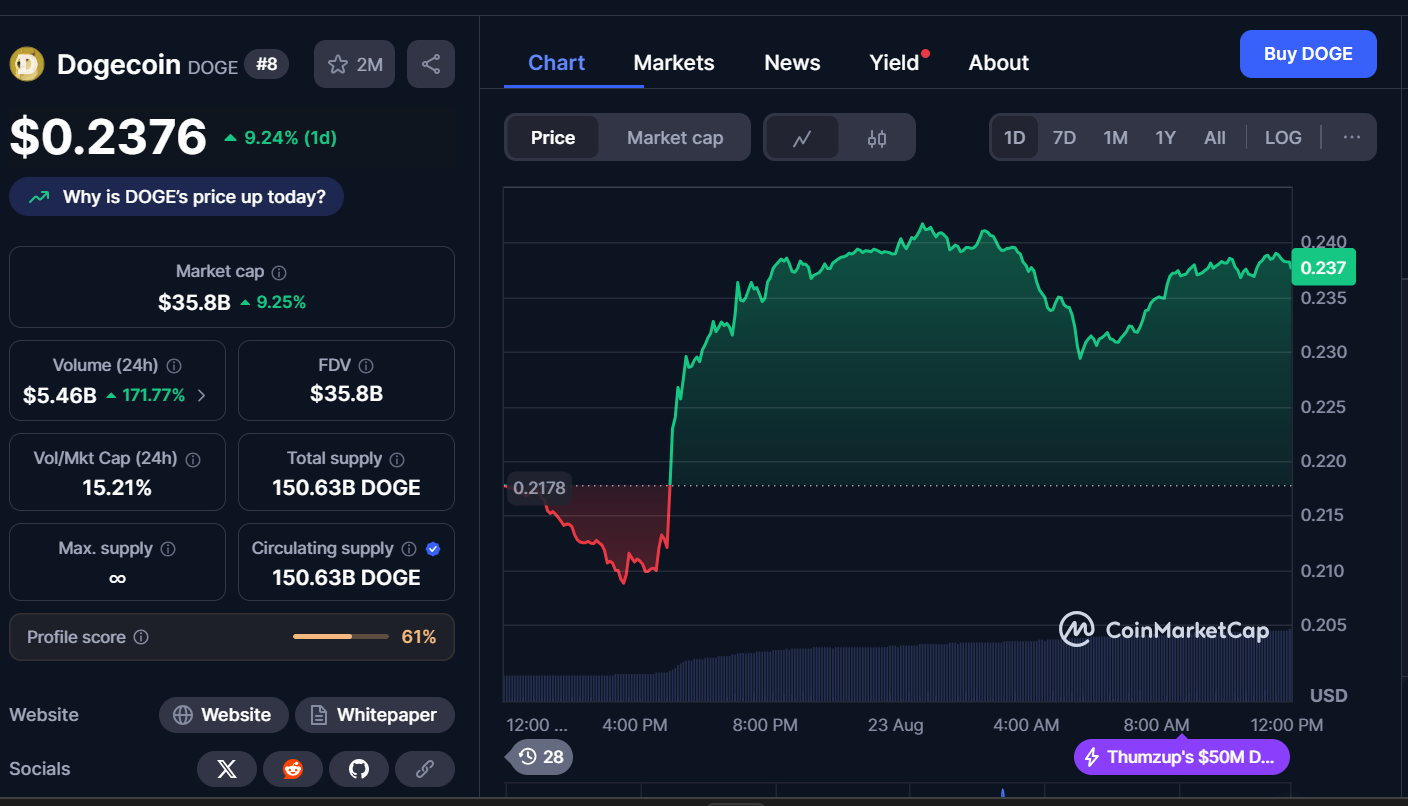Click the Dogecoin coin logo

(x=26, y=64)
